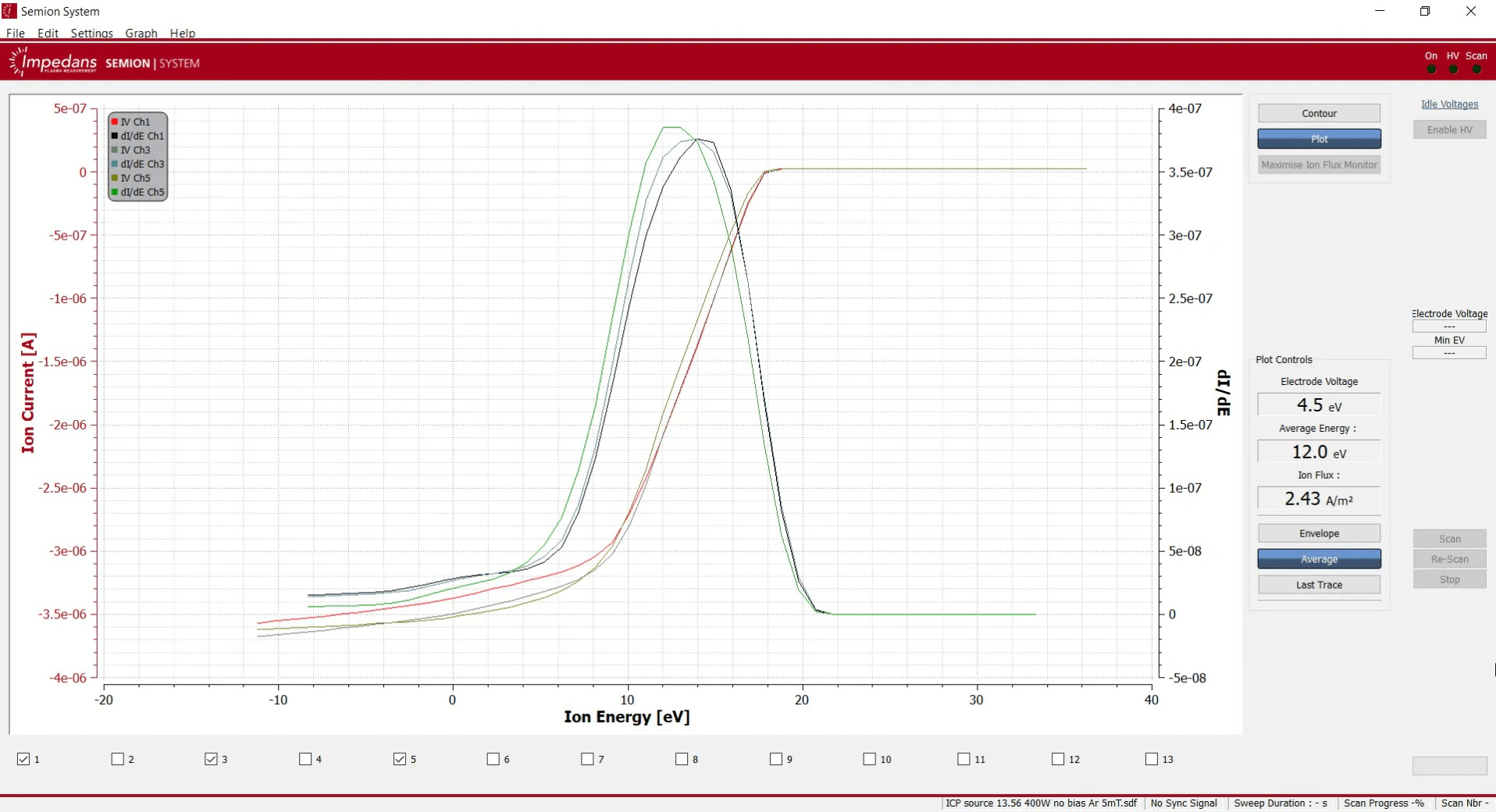Click the HV status indicator light

pos(1452,69)
